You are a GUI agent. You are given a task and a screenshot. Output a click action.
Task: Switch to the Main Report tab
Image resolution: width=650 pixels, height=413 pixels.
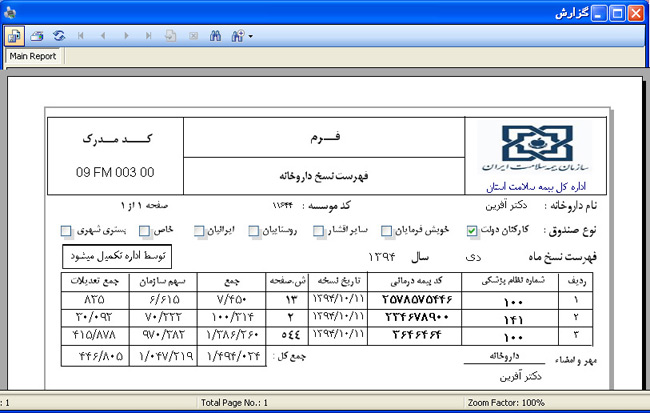(33, 56)
